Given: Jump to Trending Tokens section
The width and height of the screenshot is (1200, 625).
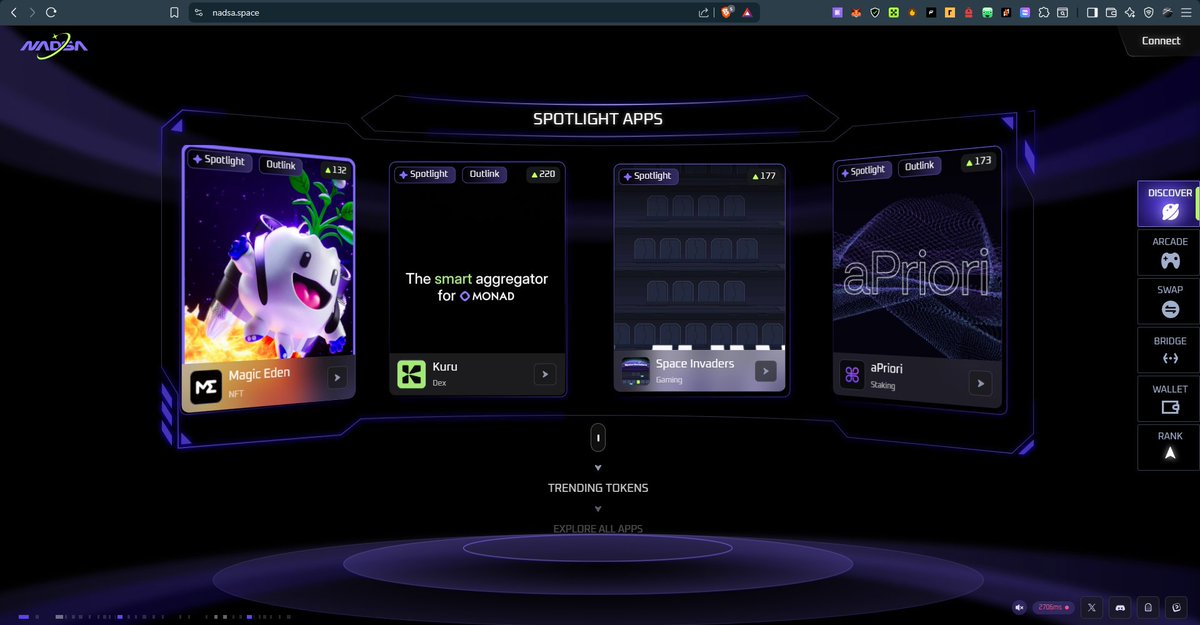Looking at the screenshot, I should 598,488.
